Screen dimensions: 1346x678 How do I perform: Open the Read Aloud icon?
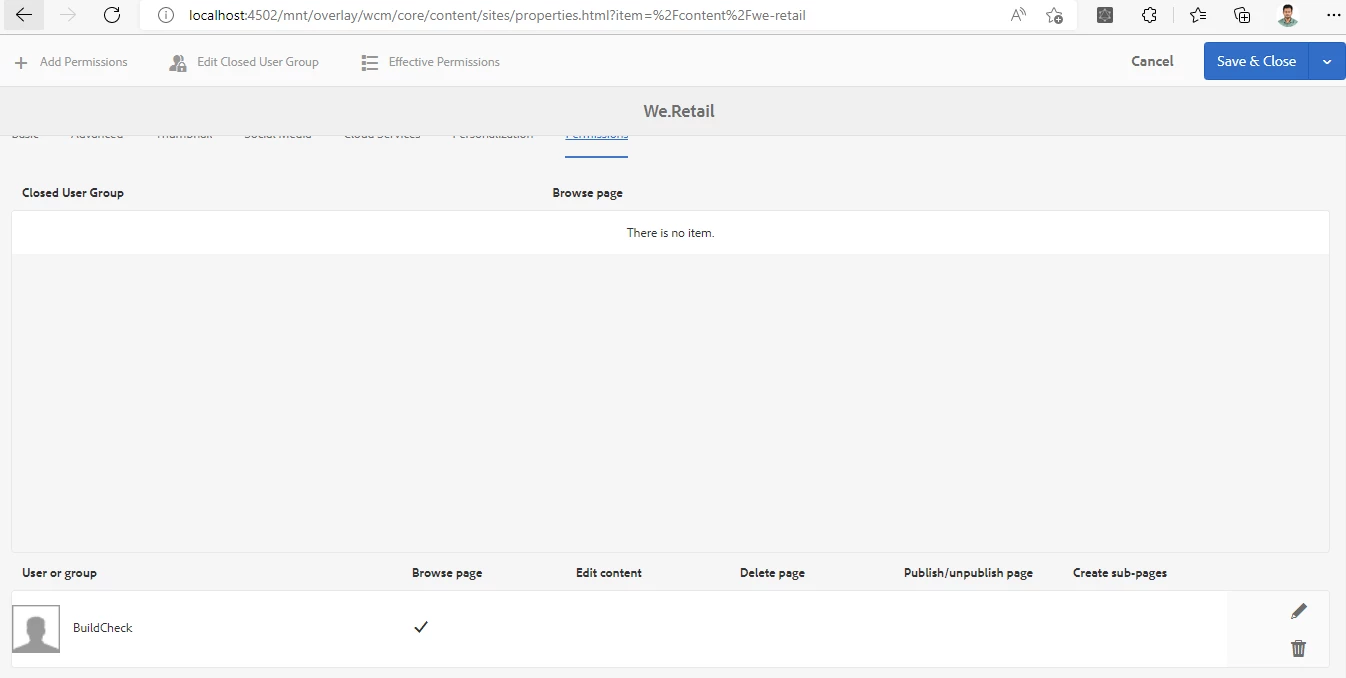1018,15
